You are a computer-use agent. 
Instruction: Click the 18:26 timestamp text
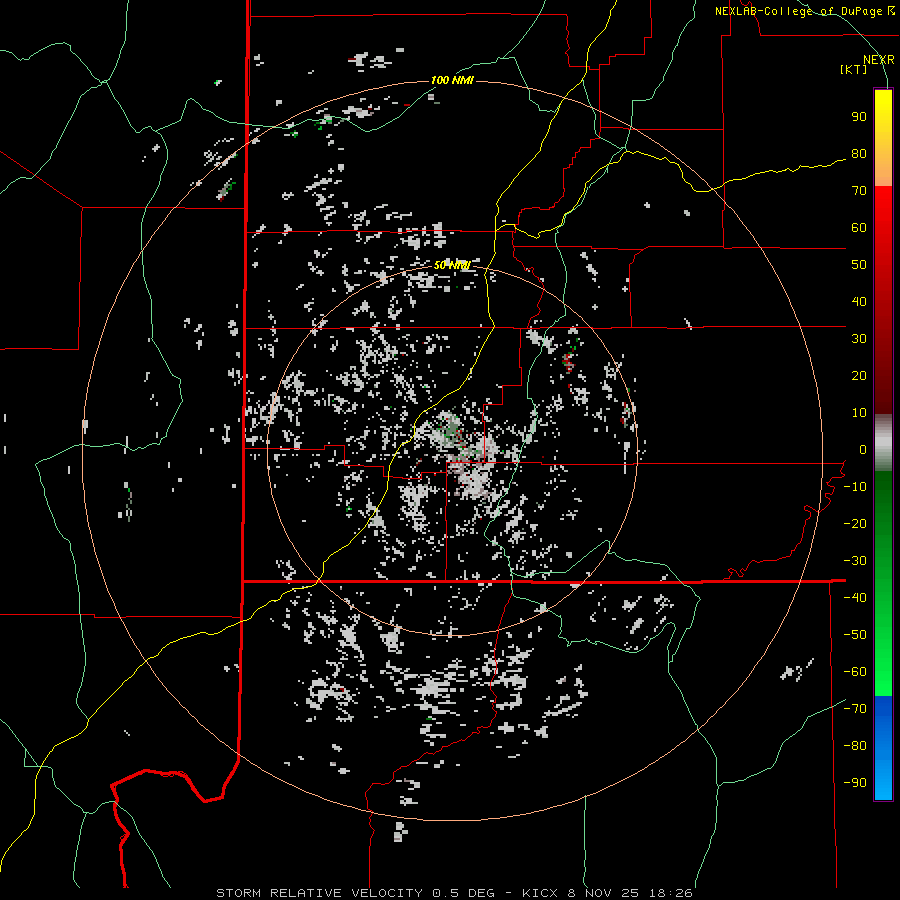[x=670, y=893]
